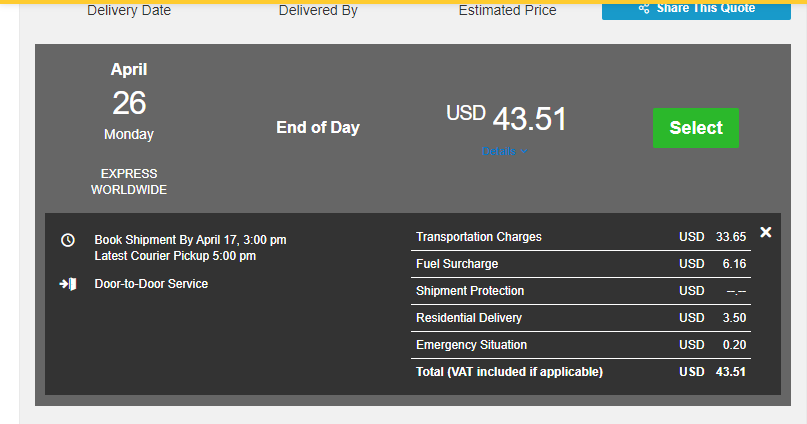
Task: Share This Quote button
Action: 696,10
